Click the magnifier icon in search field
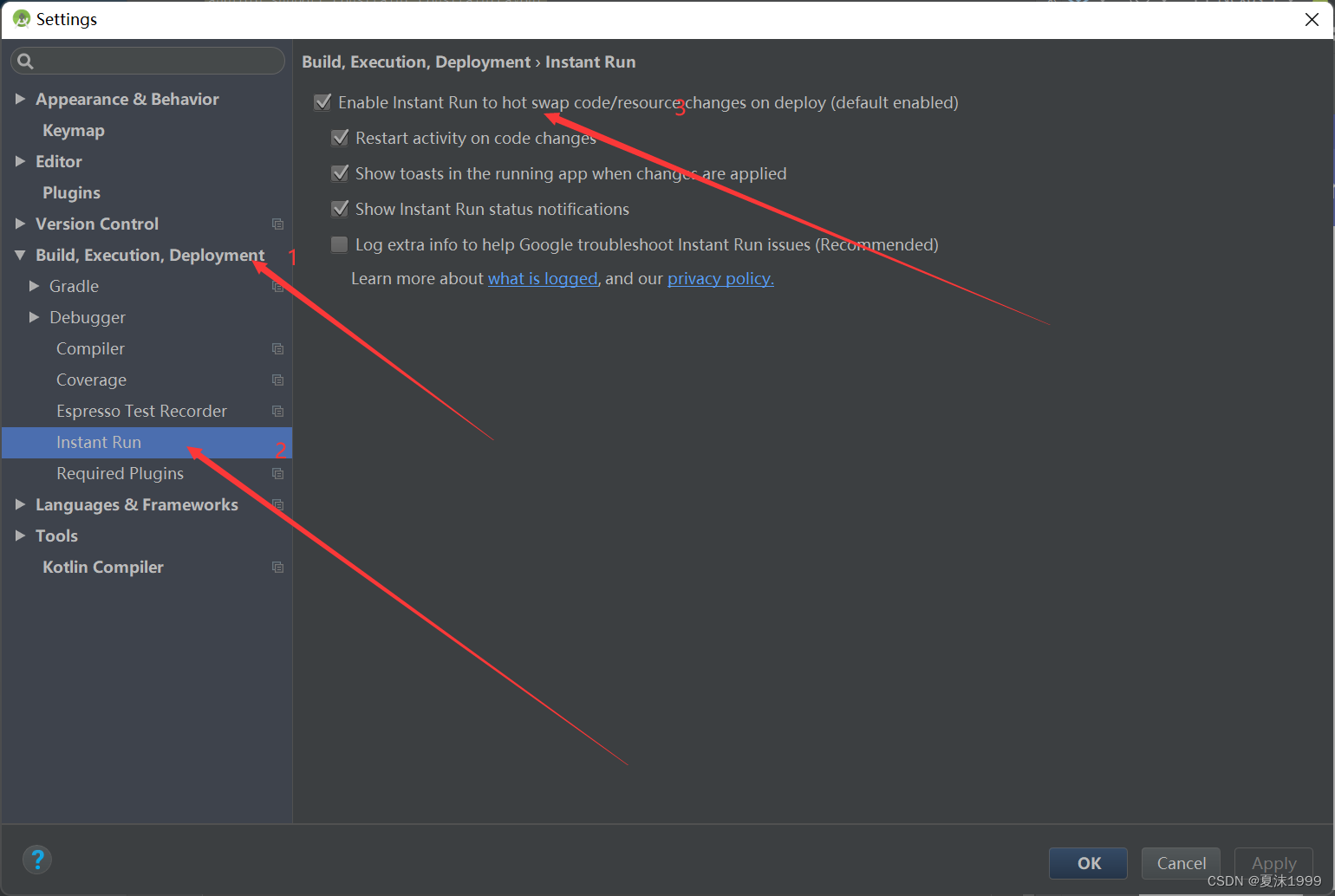The width and height of the screenshot is (1335, 896). point(25,61)
